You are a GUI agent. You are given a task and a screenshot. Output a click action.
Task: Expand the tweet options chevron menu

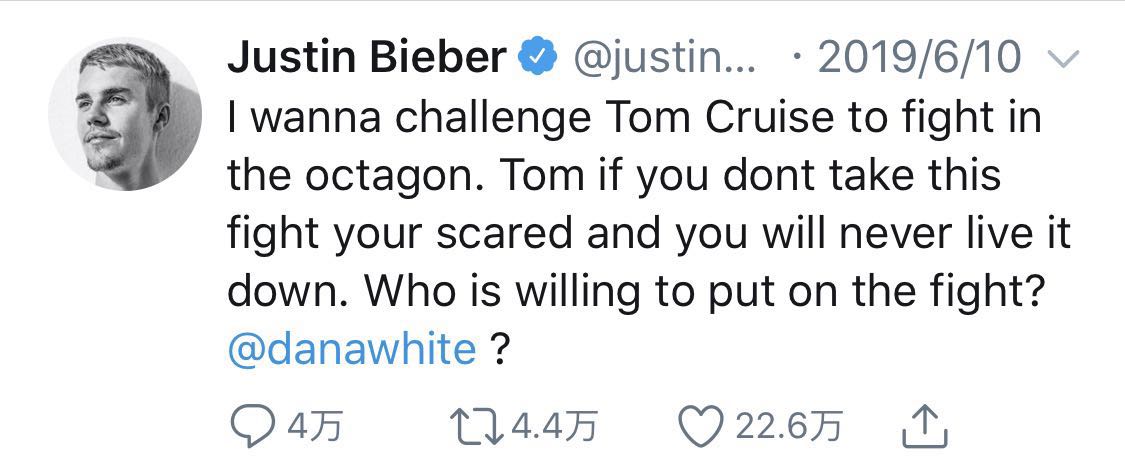pyautogui.click(x=1067, y=62)
